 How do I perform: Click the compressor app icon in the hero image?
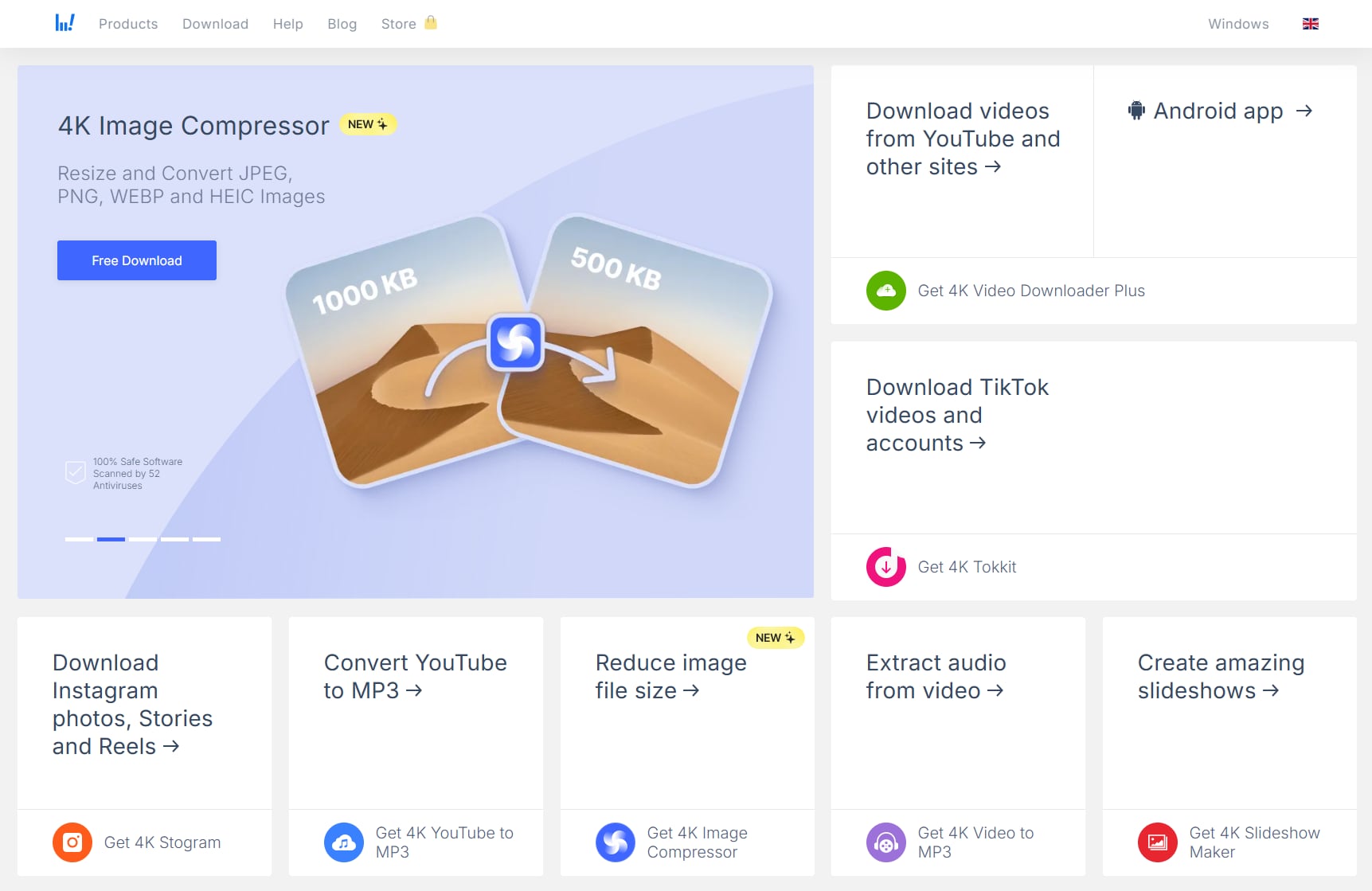click(516, 343)
